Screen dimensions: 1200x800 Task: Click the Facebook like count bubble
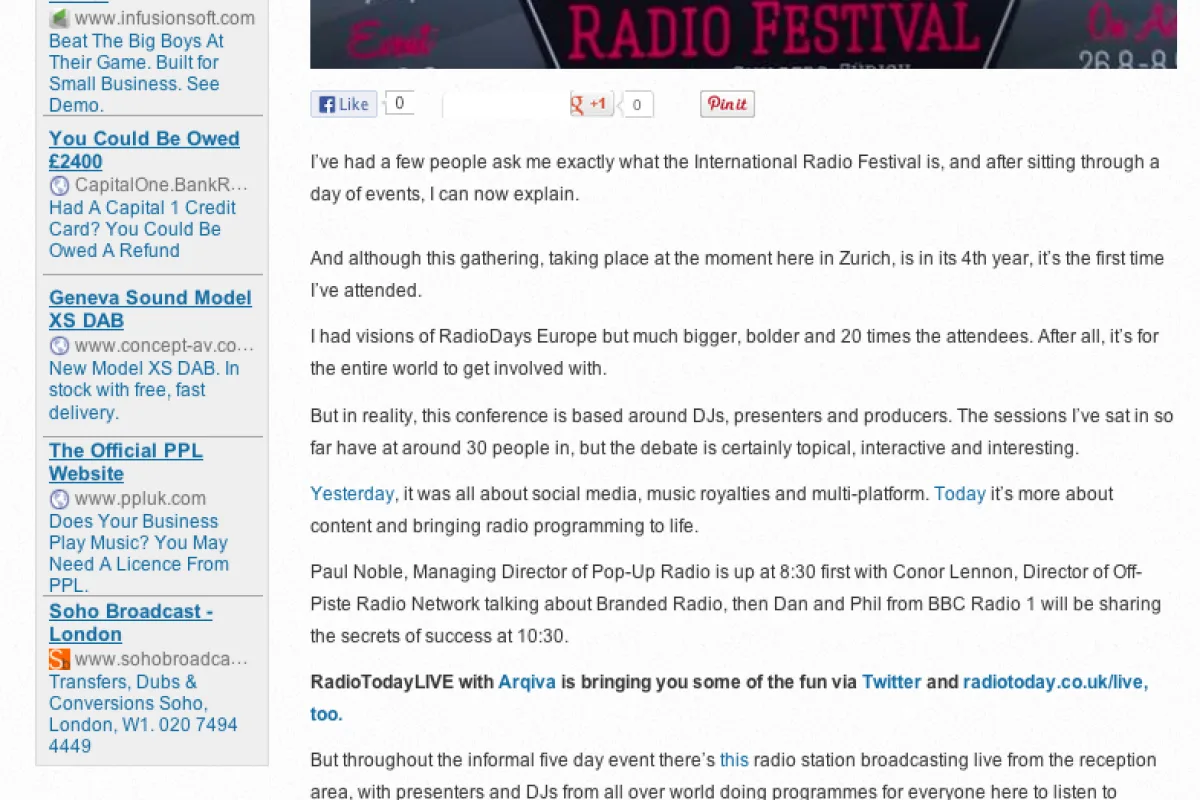[x=401, y=103]
